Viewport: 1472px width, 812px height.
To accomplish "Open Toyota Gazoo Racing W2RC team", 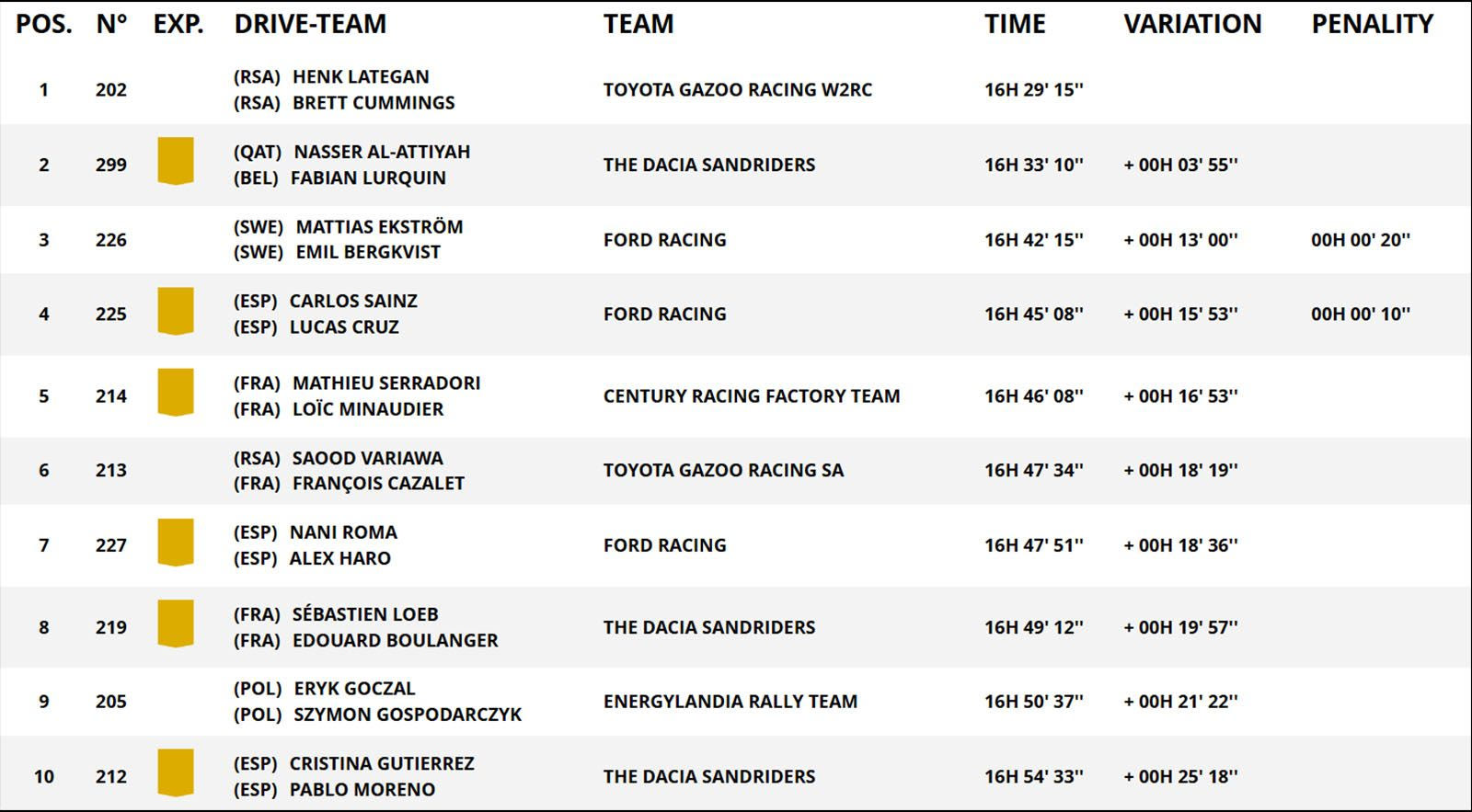I will 737,90.
